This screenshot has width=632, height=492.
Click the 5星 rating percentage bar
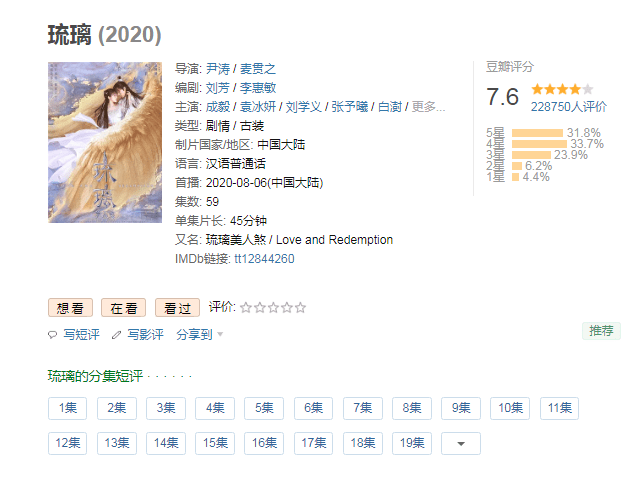click(x=537, y=133)
